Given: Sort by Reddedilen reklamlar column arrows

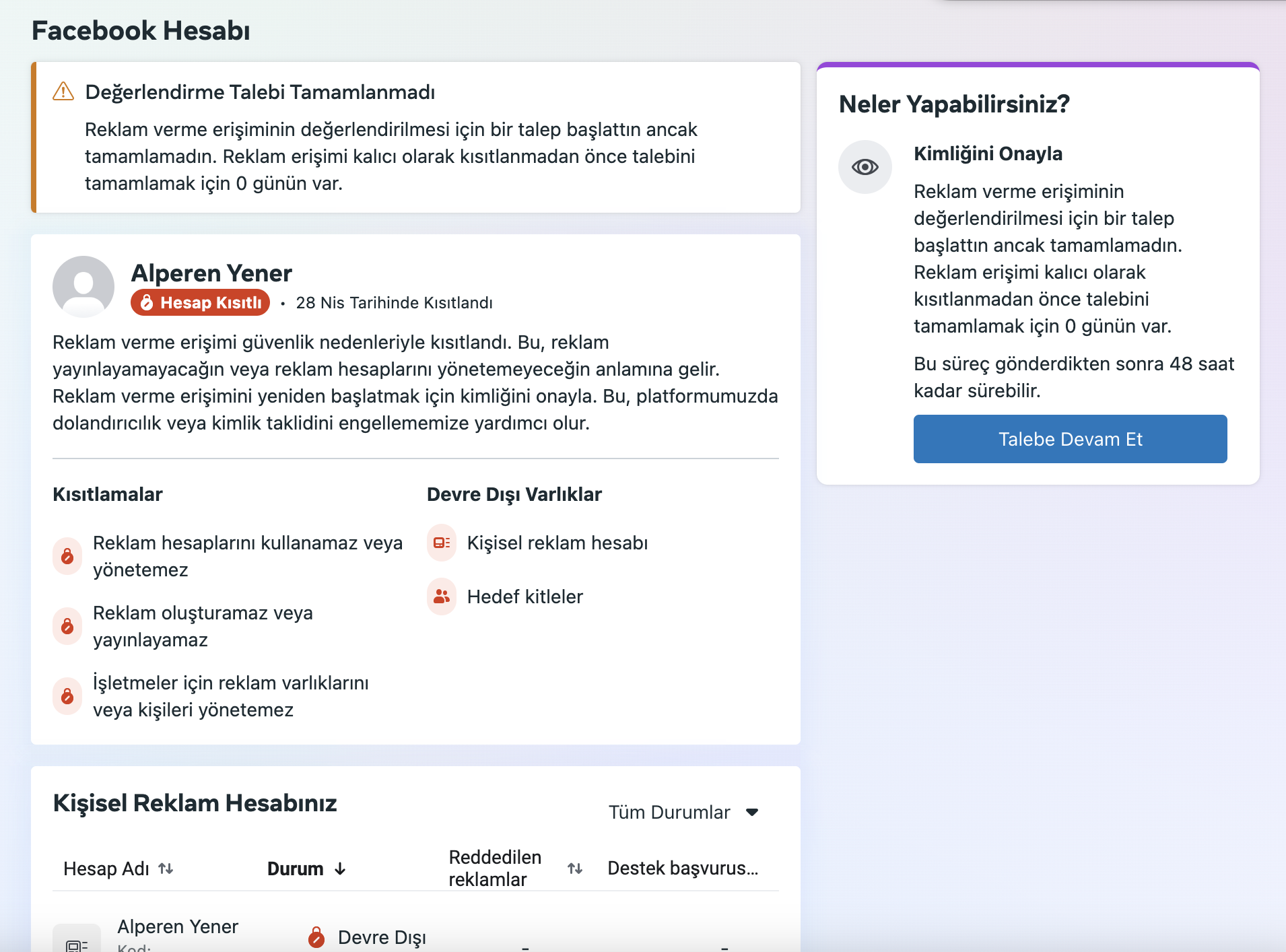Looking at the screenshot, I should point(575,869).
